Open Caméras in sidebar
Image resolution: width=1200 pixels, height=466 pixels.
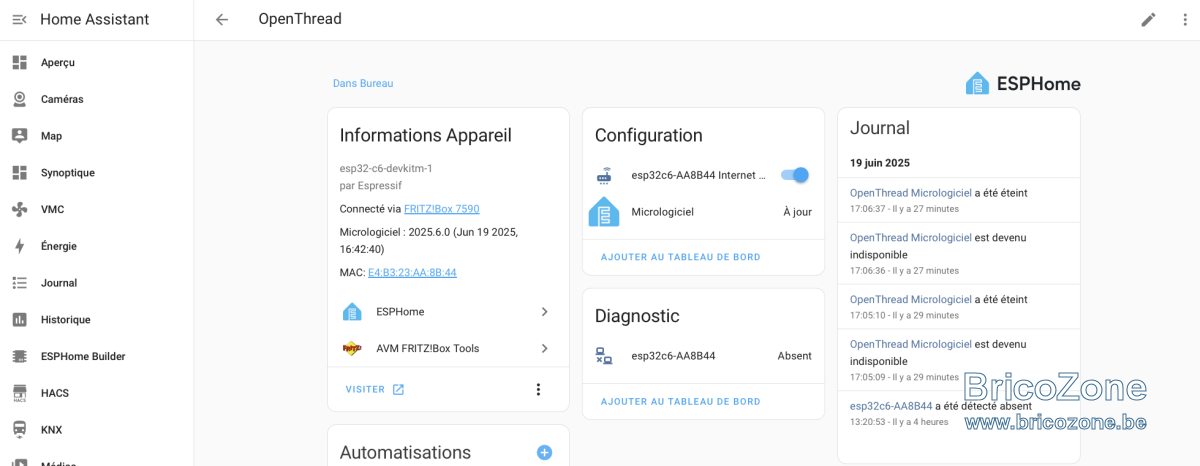pyautogui.click(x=97, y=99)
